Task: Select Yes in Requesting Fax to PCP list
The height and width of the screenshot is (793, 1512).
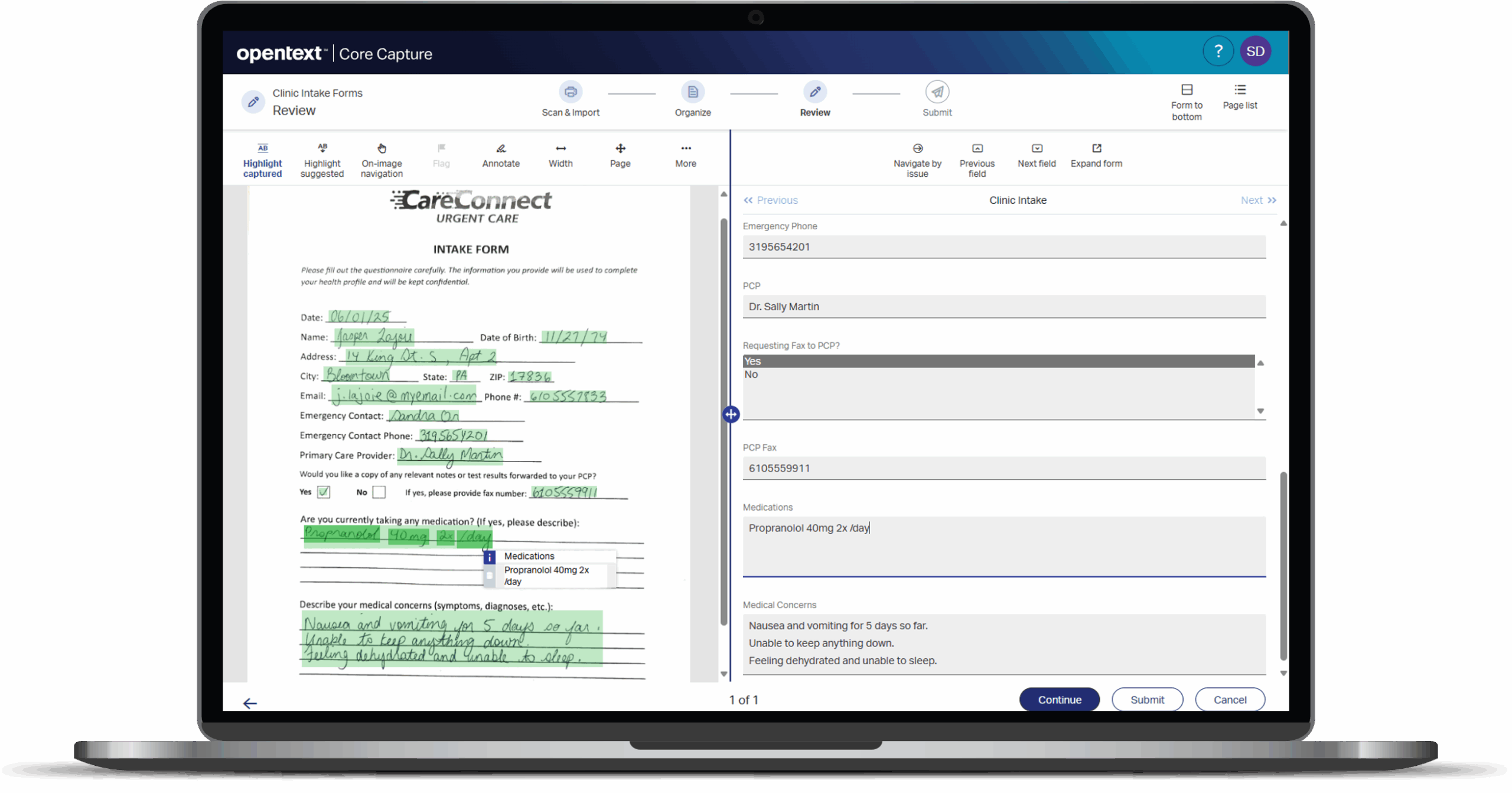Action: coord(998,362)
